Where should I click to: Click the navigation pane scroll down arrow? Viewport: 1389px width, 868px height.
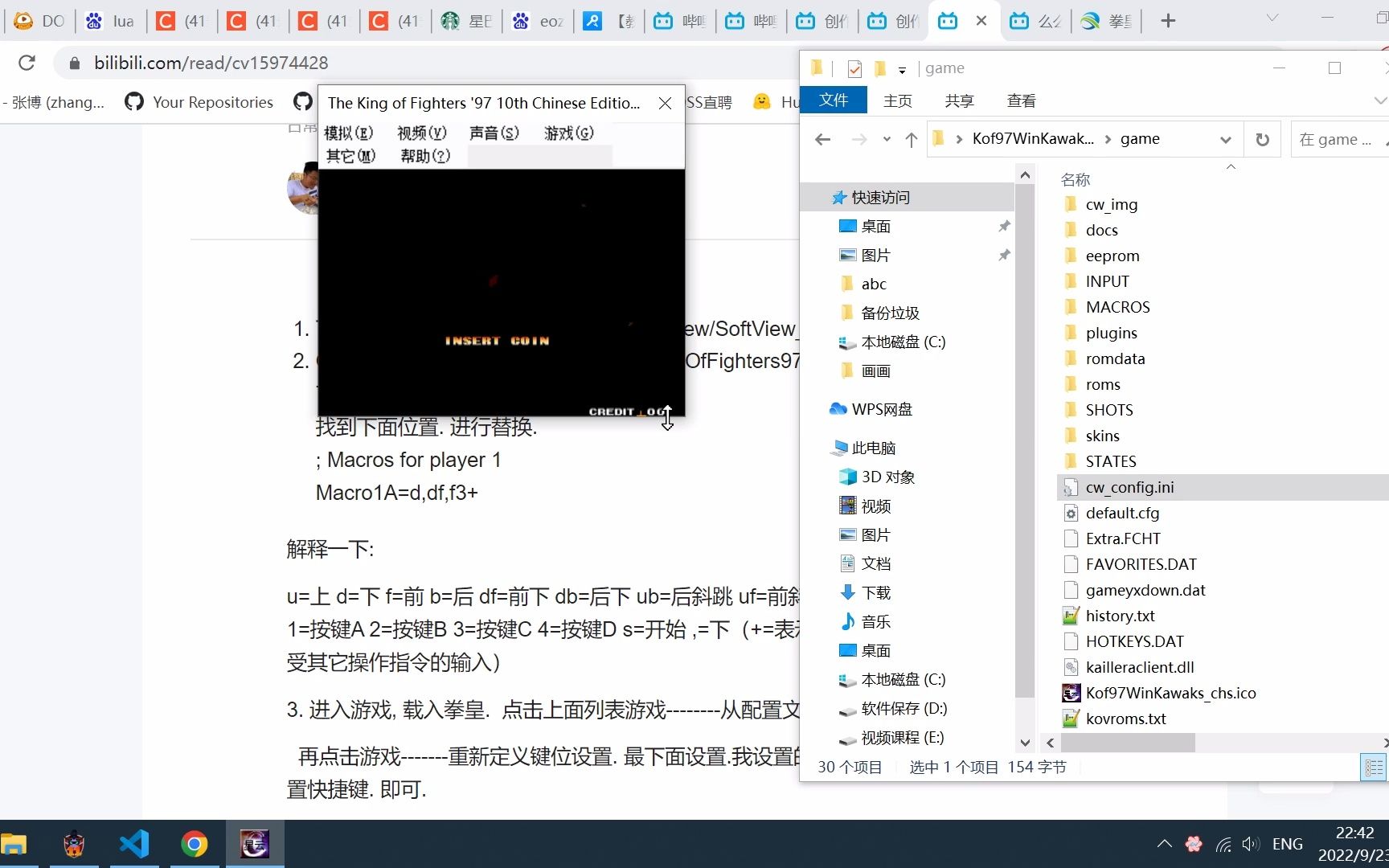point(1025,743)
